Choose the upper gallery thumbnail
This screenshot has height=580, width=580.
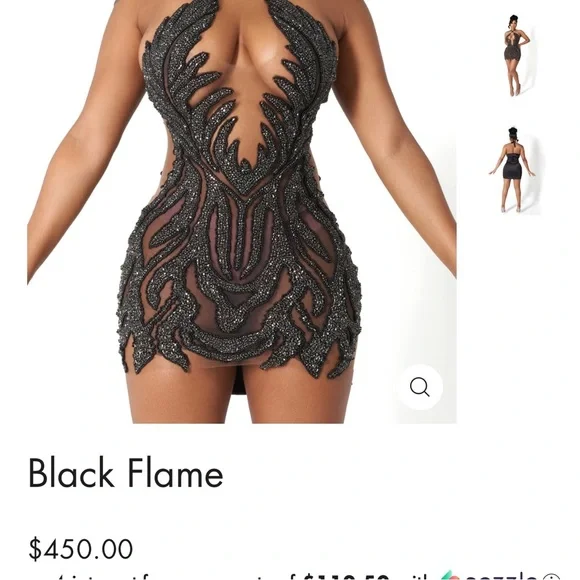516,55
